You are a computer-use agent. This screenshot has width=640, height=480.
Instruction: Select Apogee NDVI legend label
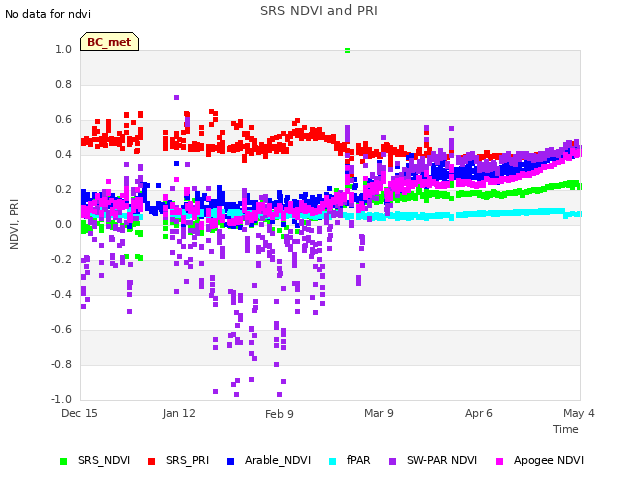click(x=549, y=460)
